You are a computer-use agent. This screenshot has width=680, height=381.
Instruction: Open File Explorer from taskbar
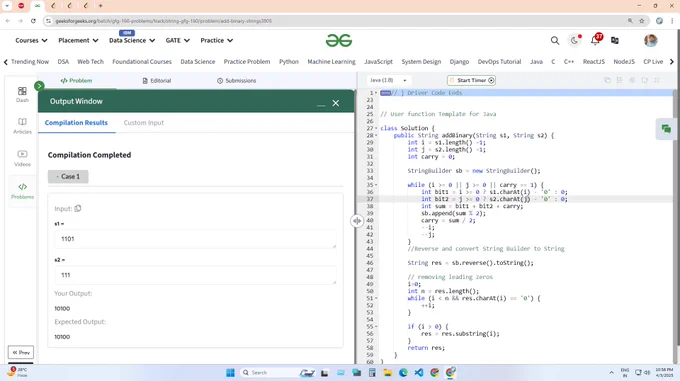(x=387, y=373)
